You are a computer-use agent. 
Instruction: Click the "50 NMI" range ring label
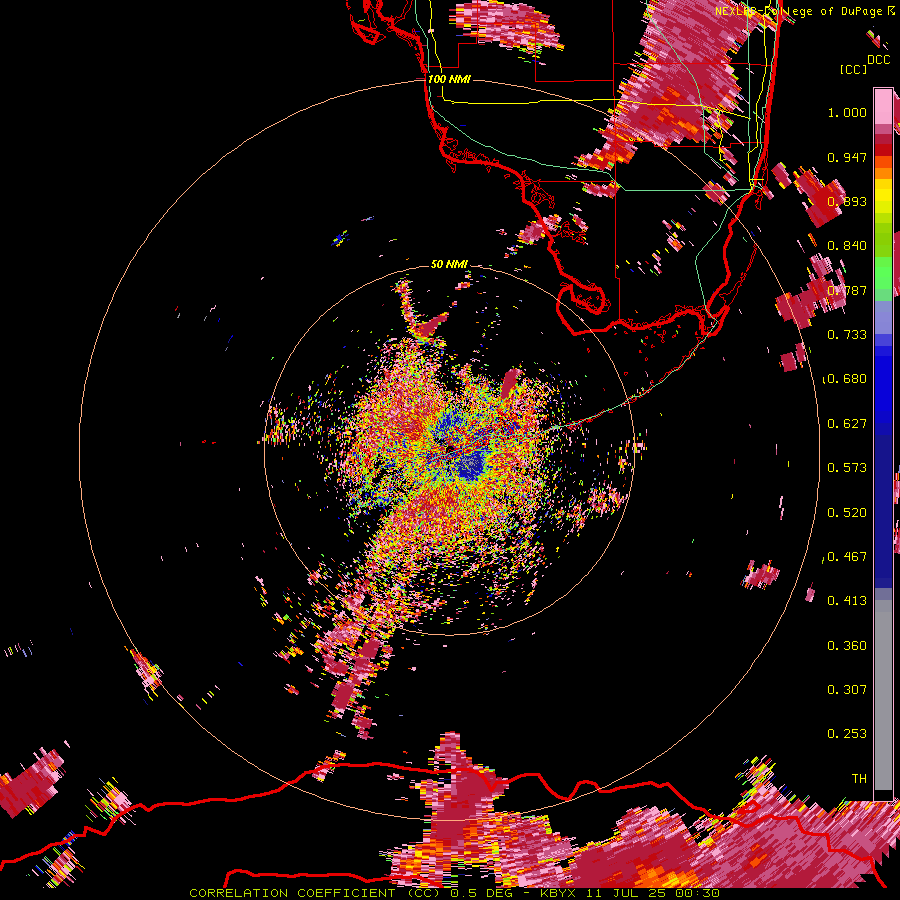[449, 264]
